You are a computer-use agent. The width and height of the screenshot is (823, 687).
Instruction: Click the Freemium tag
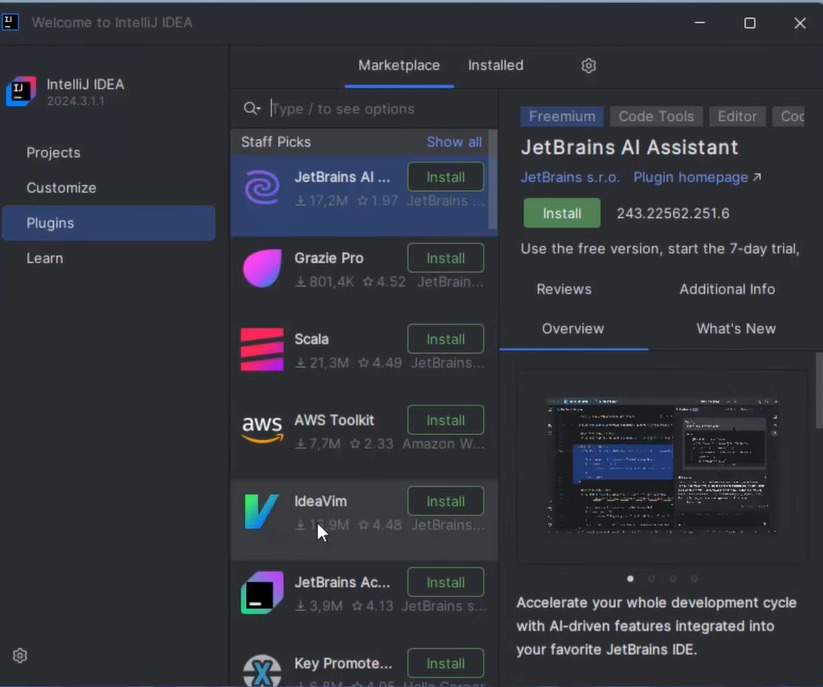(x=562, y=116)
